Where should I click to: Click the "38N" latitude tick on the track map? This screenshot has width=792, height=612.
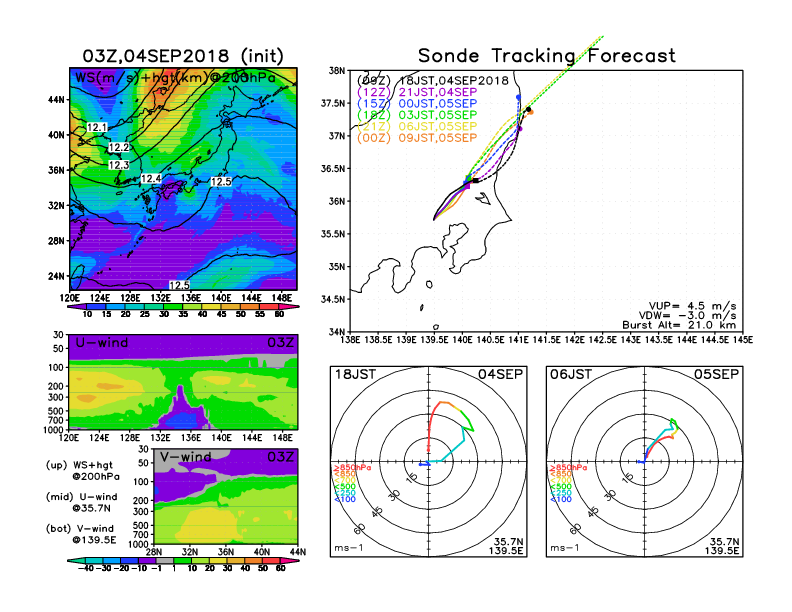(x=337, y=70)
